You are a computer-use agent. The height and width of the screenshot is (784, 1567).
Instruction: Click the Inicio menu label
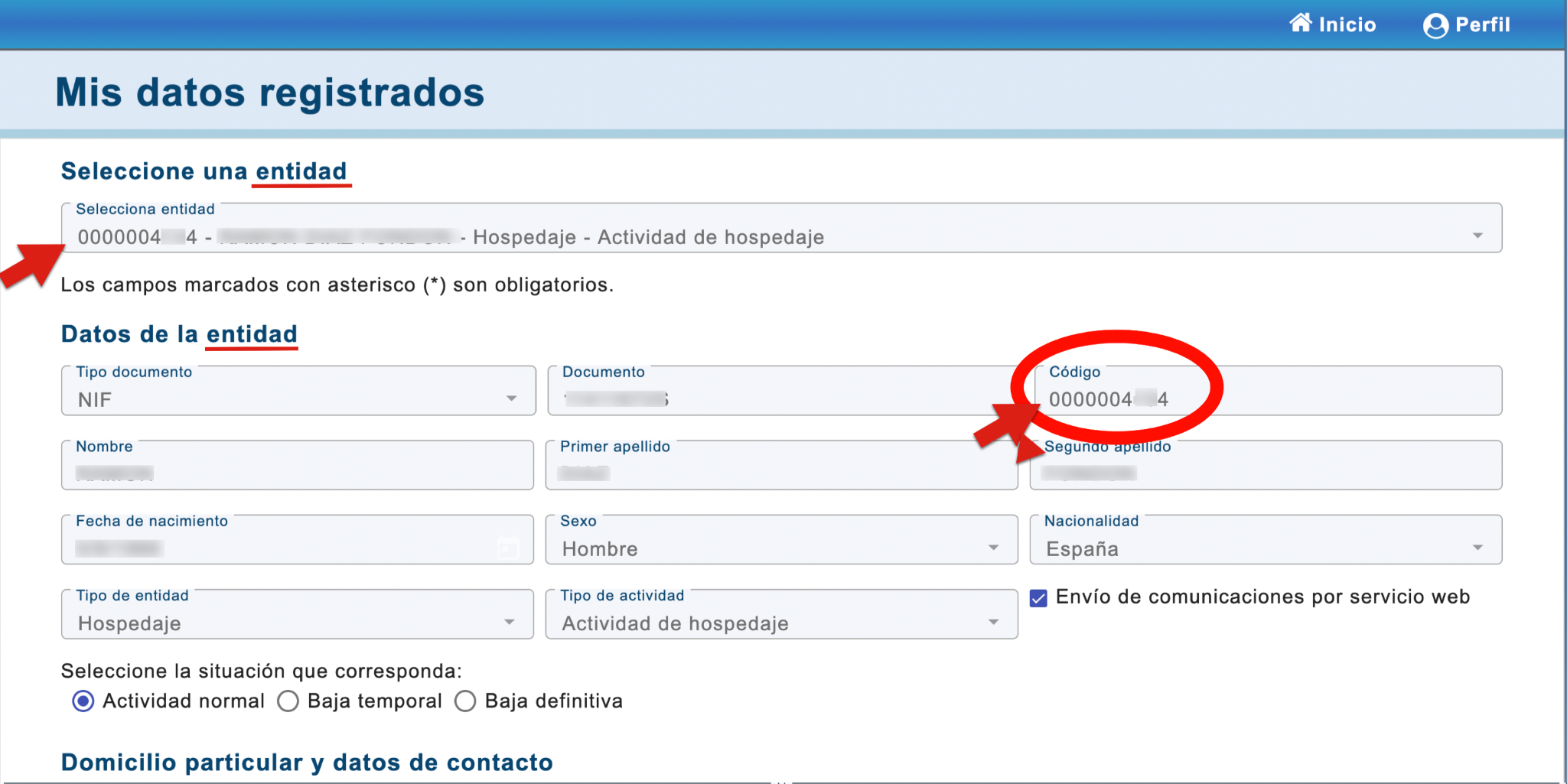[1347, 25]
